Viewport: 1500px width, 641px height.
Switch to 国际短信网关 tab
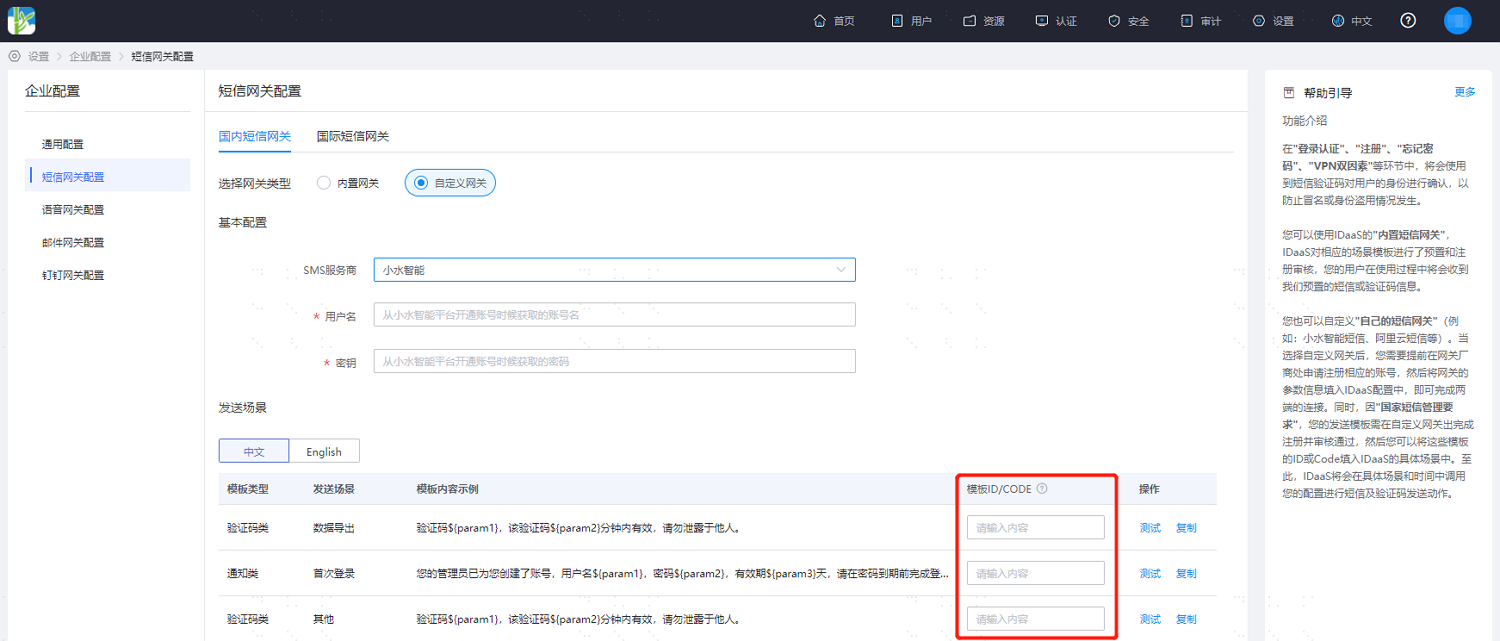[x=353, y=136]
